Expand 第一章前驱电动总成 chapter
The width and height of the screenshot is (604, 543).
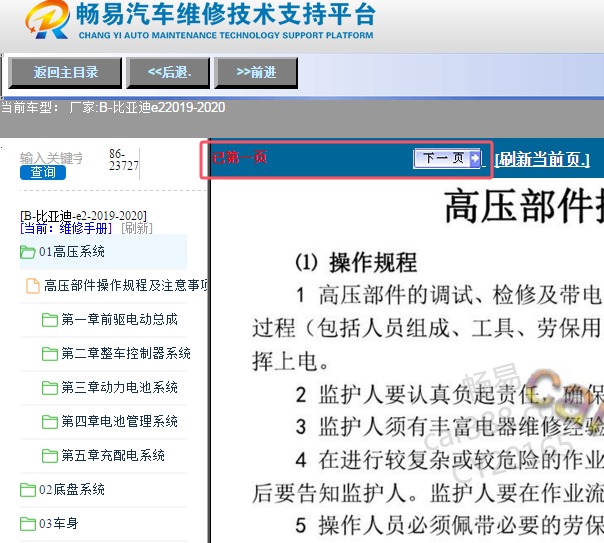119,319
